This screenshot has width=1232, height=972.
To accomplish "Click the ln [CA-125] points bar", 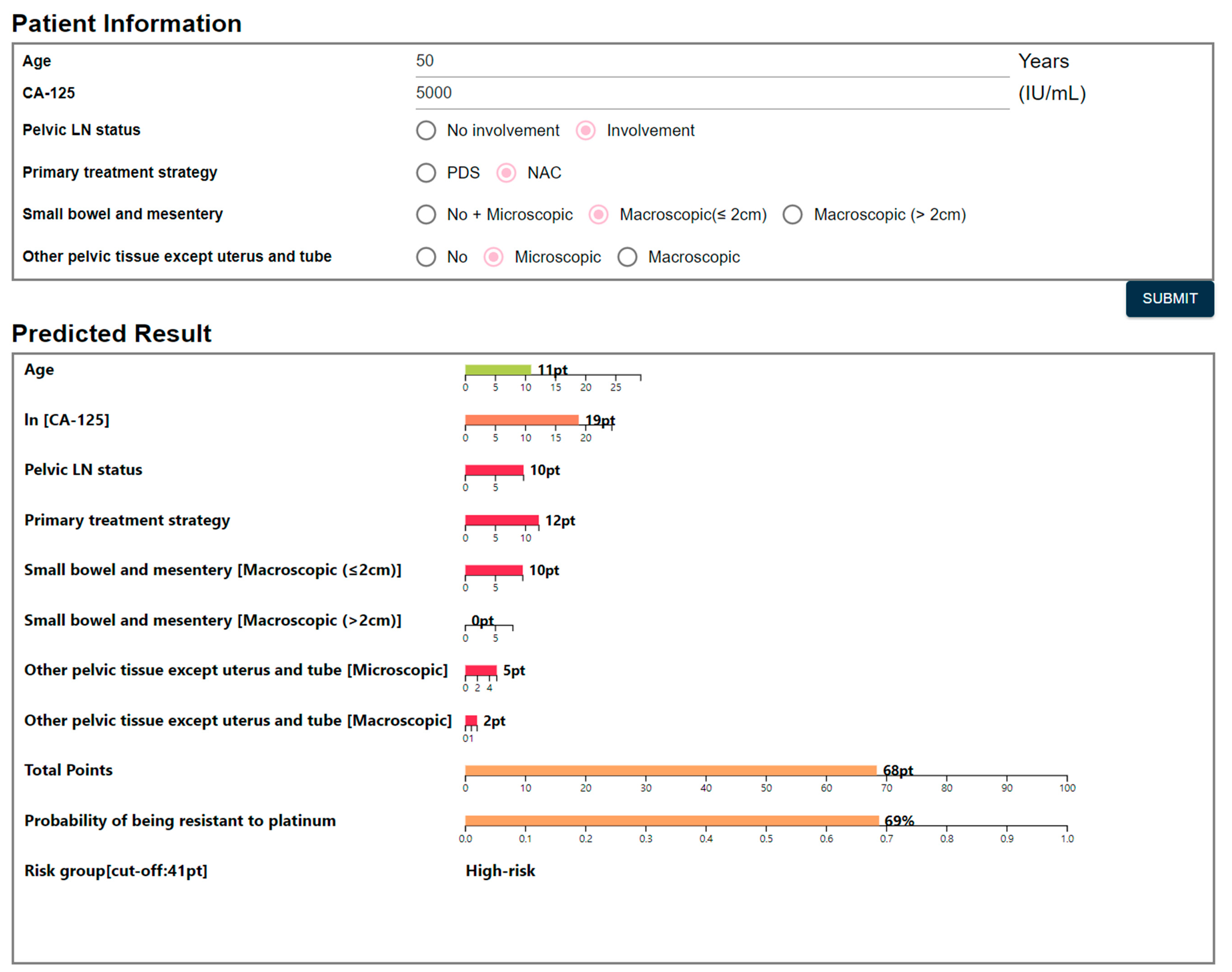I will [x=521, y=420].
